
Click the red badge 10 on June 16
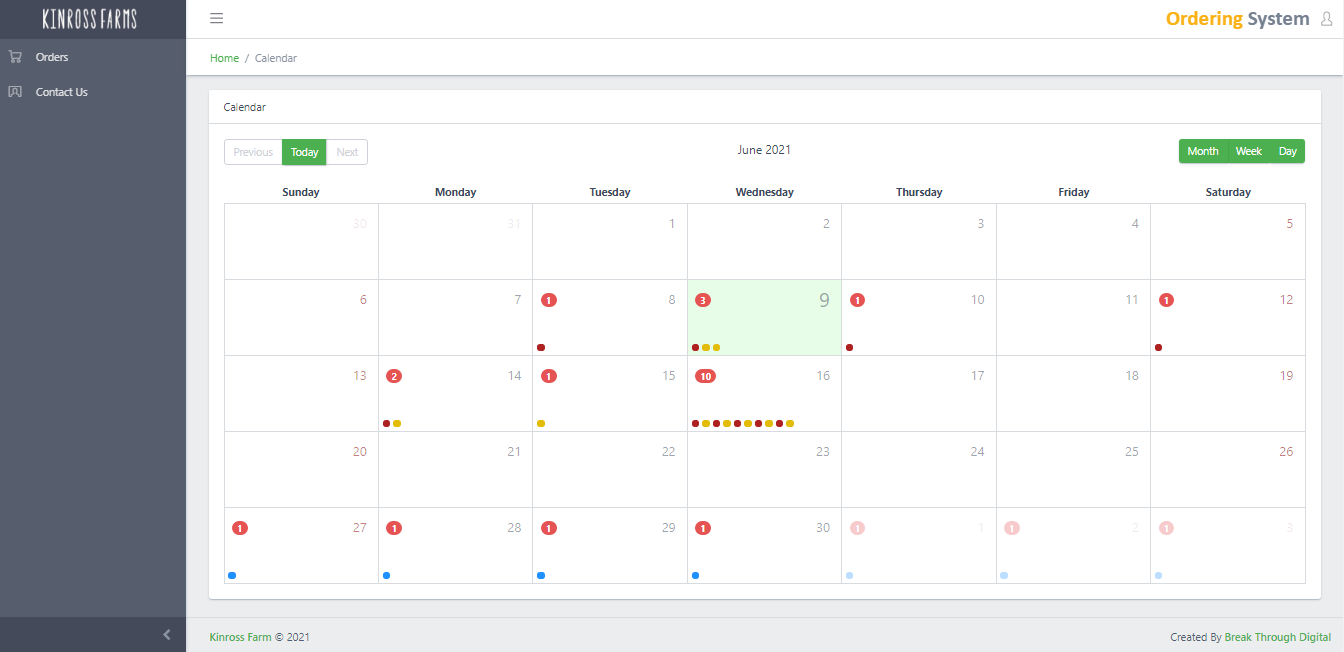tap(705, 376)
